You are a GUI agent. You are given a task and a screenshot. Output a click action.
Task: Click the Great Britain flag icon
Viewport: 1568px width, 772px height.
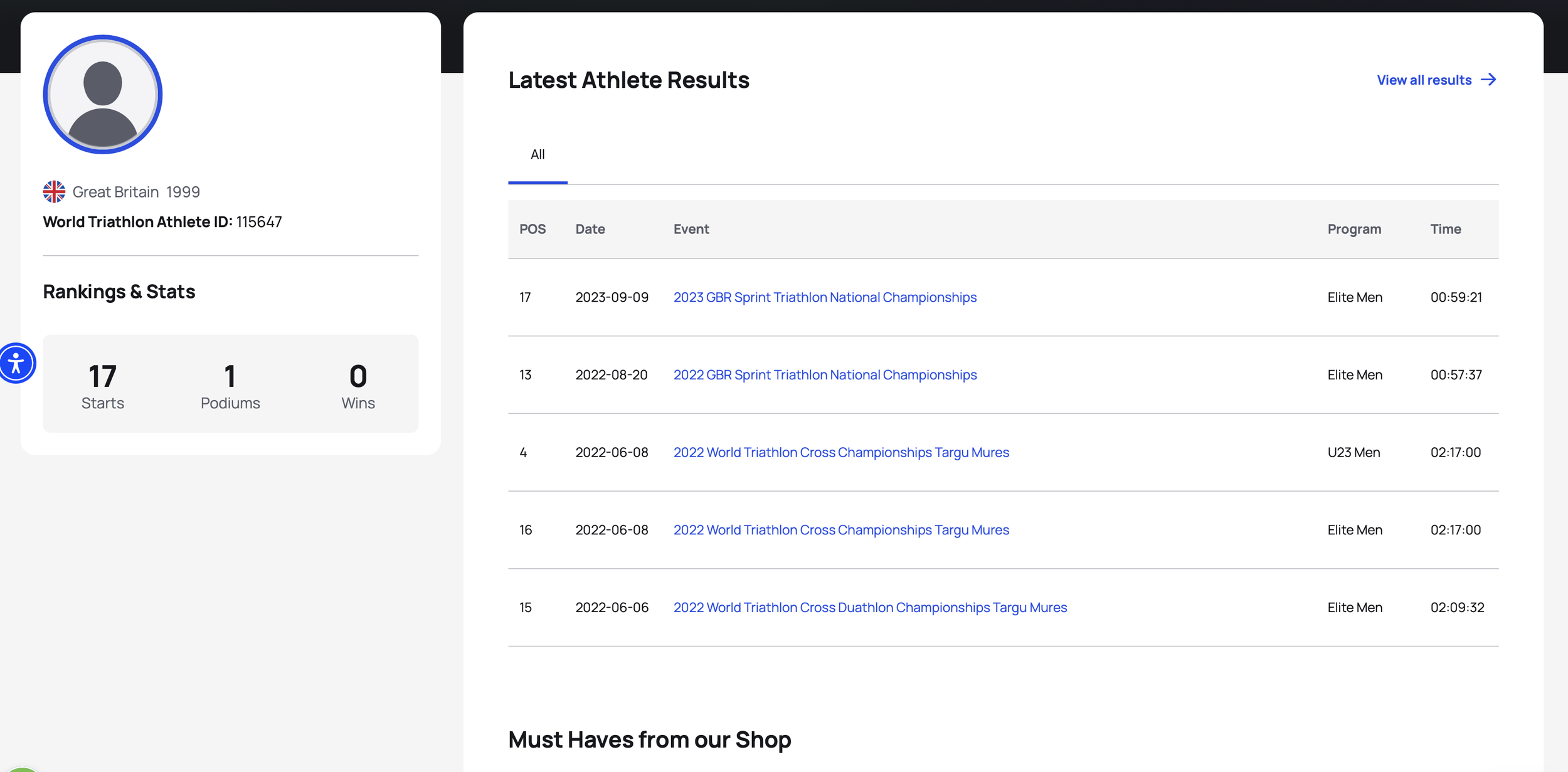55,192
